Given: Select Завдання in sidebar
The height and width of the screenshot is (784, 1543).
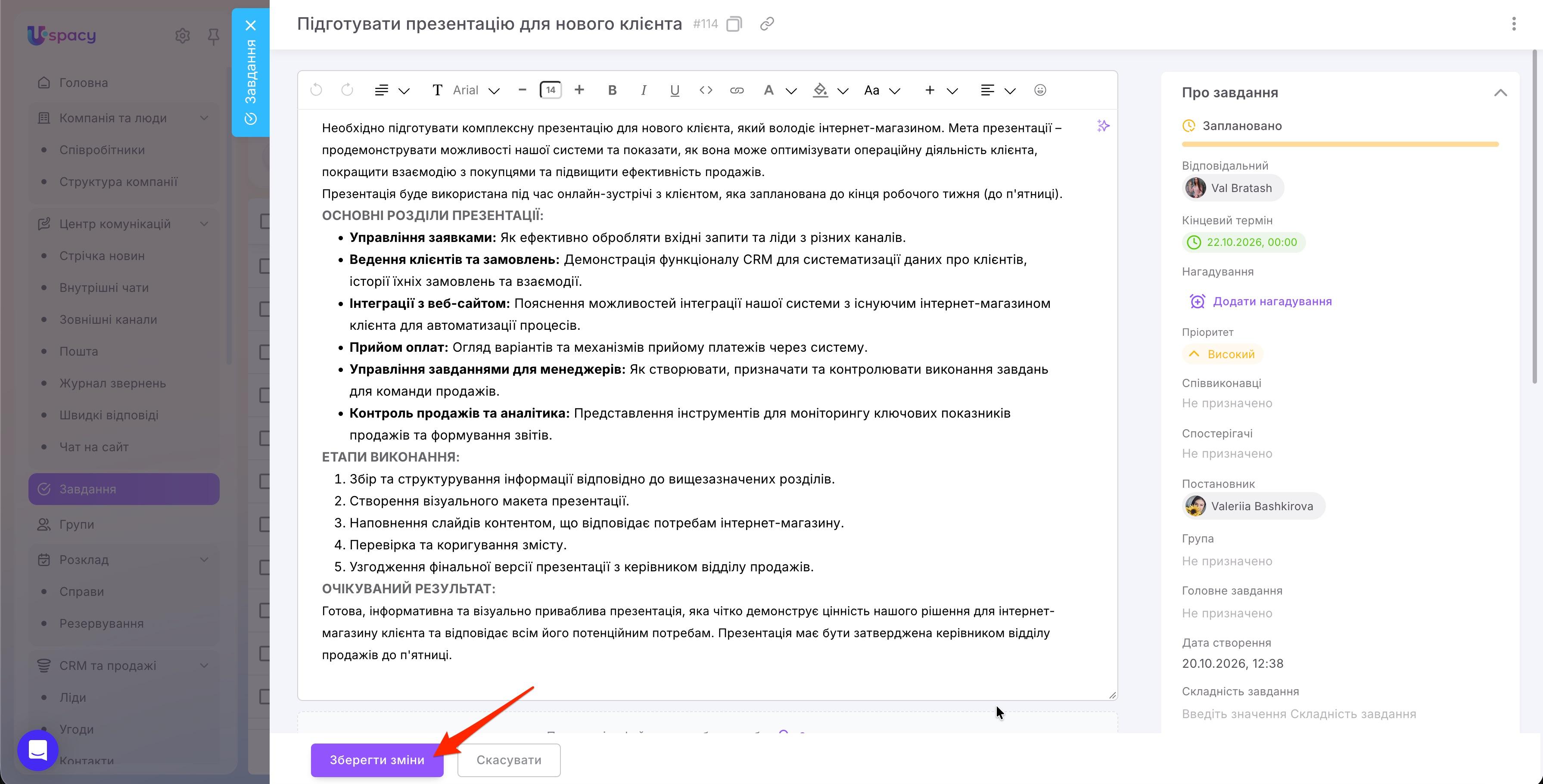Looking at the screenshot, I should (123, 489).
